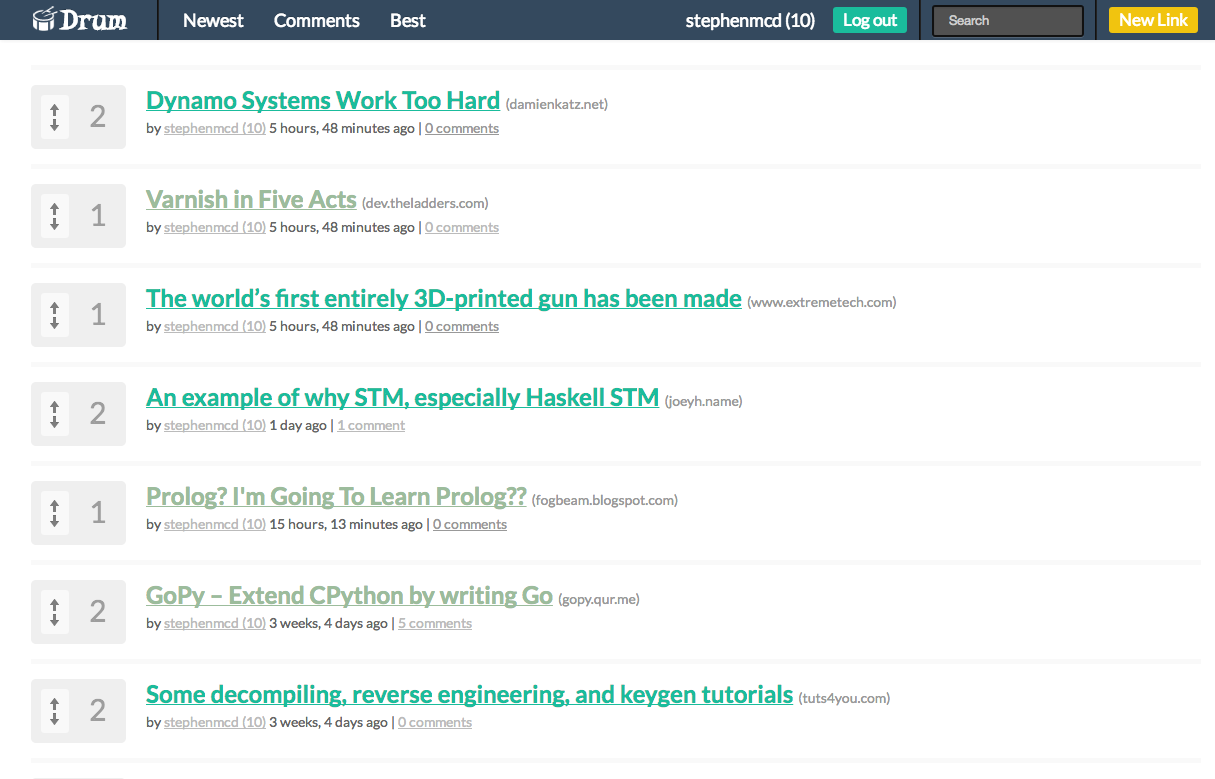Click the New Link button
Viewport: 1215px width, 779px height.
tap(1153, 20)
